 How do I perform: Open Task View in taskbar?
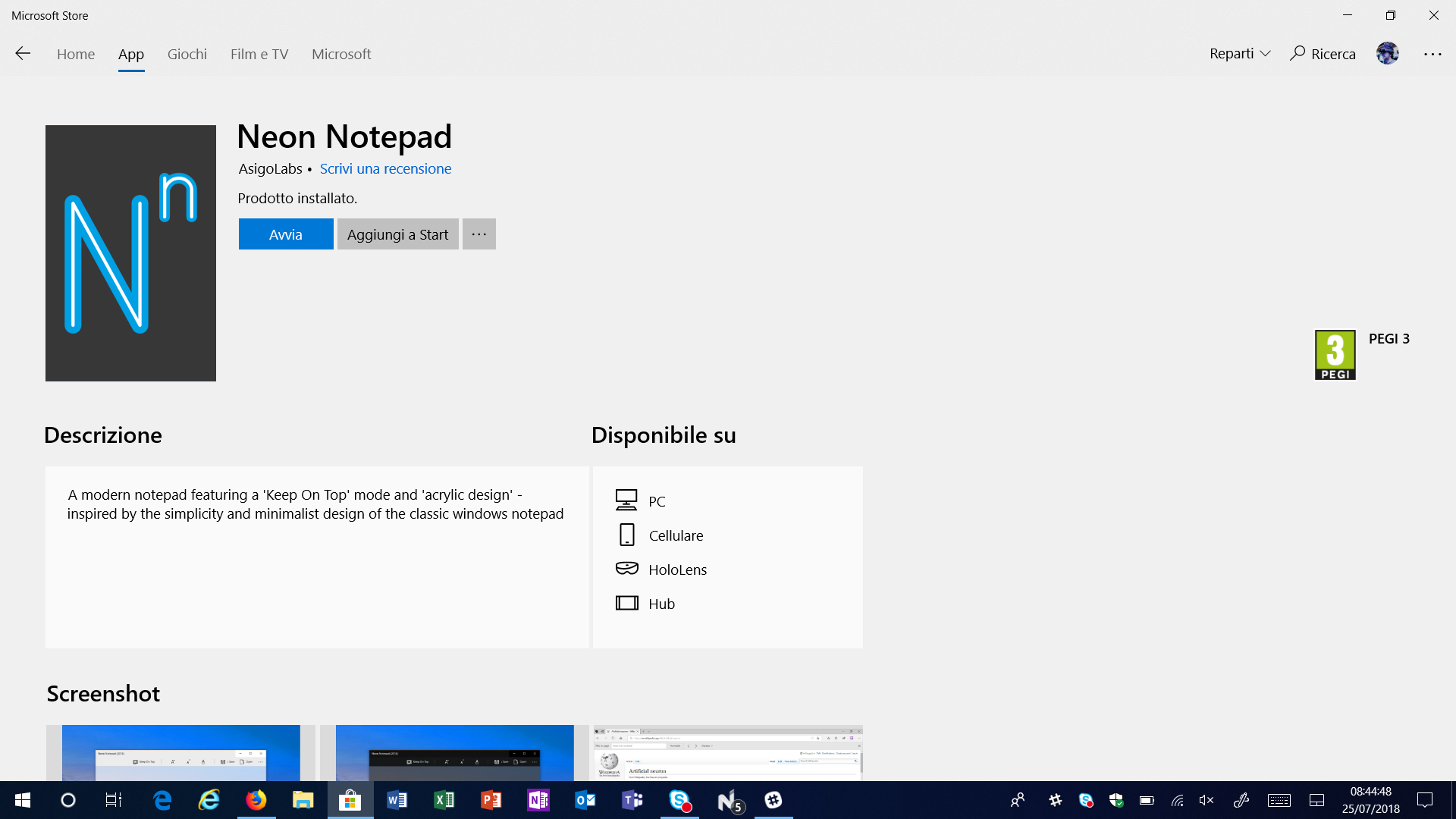point(114,800)
